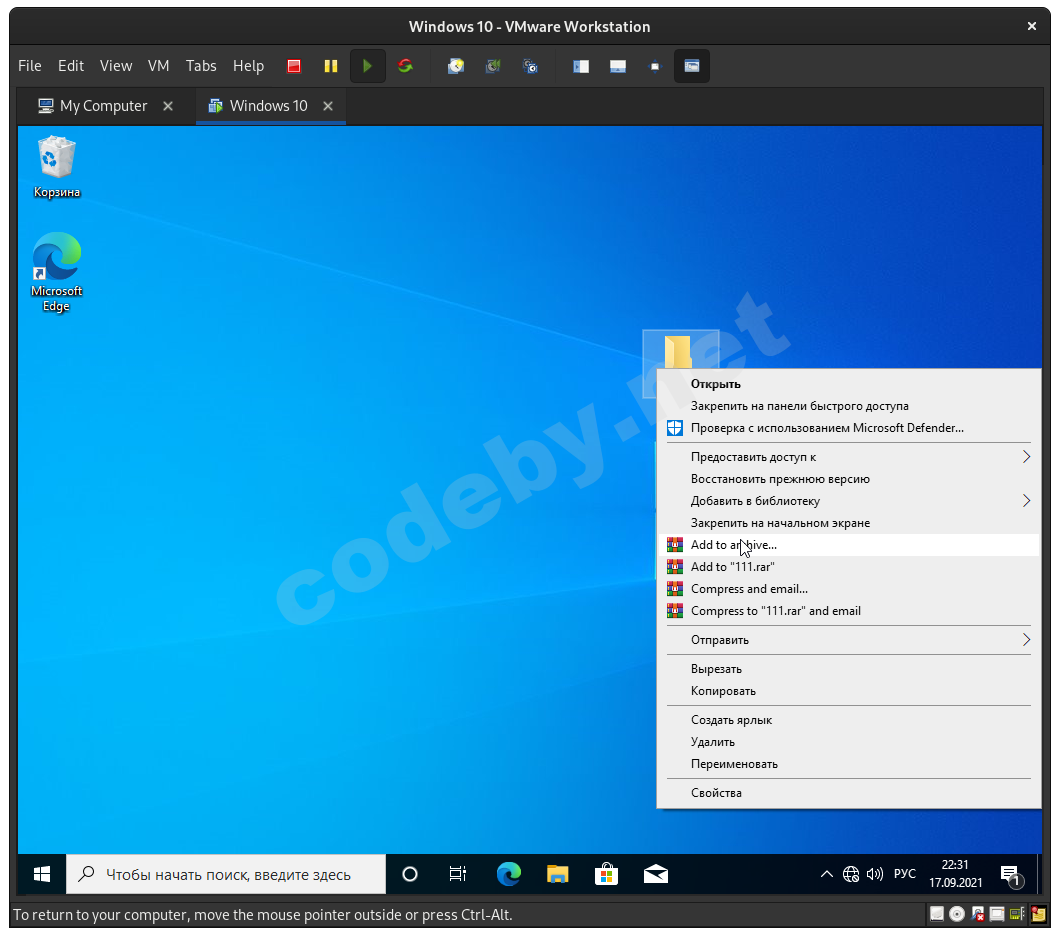Click the CD/DVD drive status icon

coord(957,915)
